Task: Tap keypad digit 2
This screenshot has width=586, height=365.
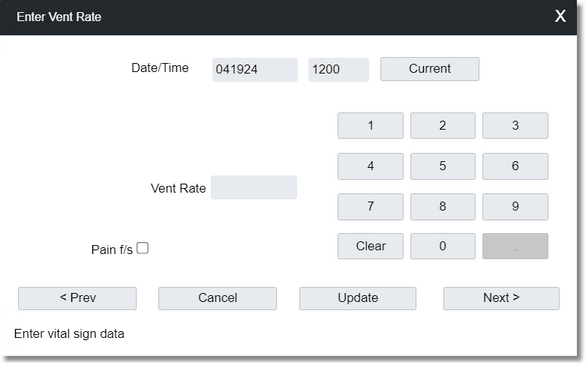Action: [x=443, y=126]
